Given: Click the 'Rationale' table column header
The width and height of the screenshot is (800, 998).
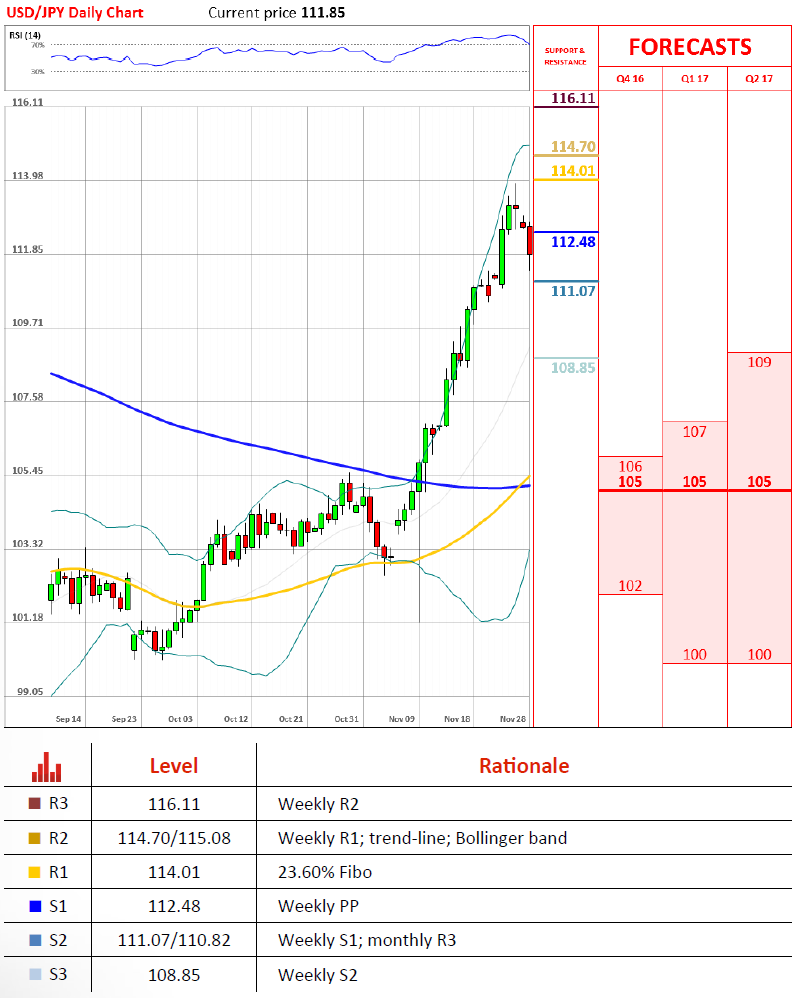Looking at the screenshot, I should (524, 766).
